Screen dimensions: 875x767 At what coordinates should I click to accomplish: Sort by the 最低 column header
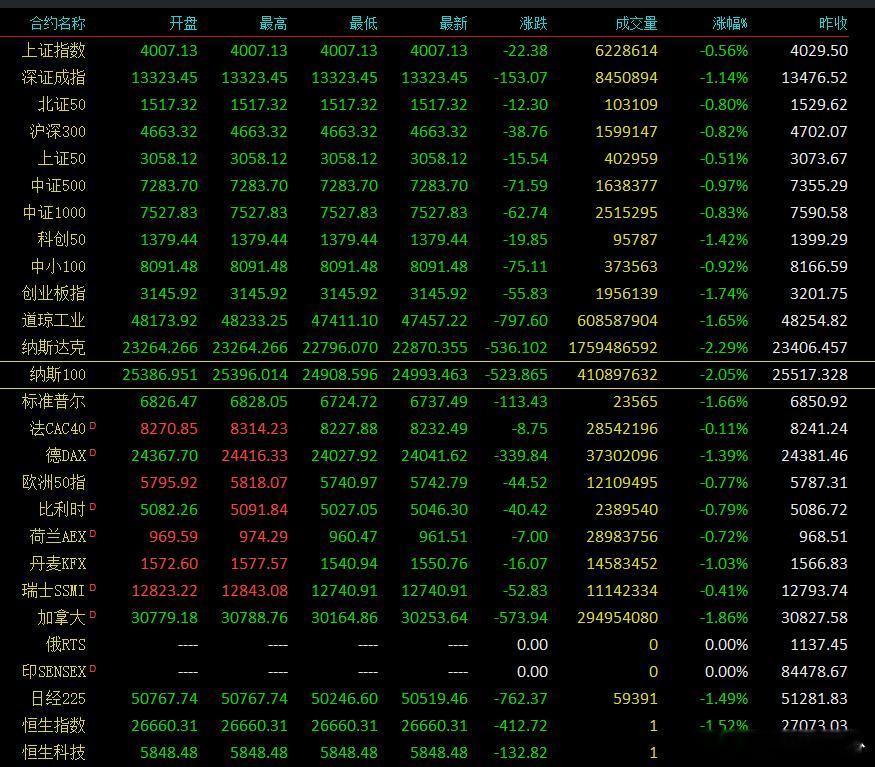363,23
